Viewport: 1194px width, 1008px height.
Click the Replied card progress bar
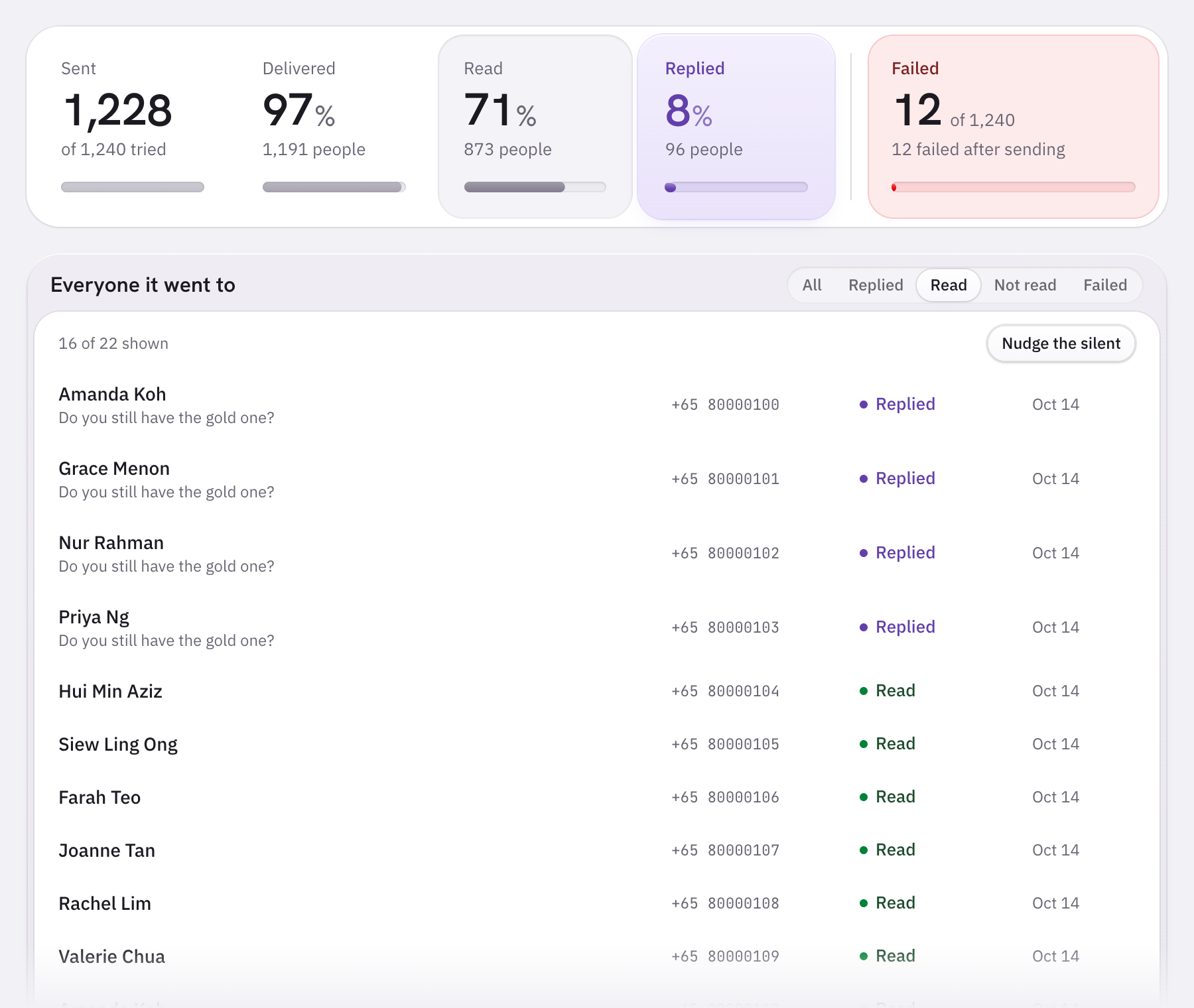pyautogui.click(x=736, y=187)
